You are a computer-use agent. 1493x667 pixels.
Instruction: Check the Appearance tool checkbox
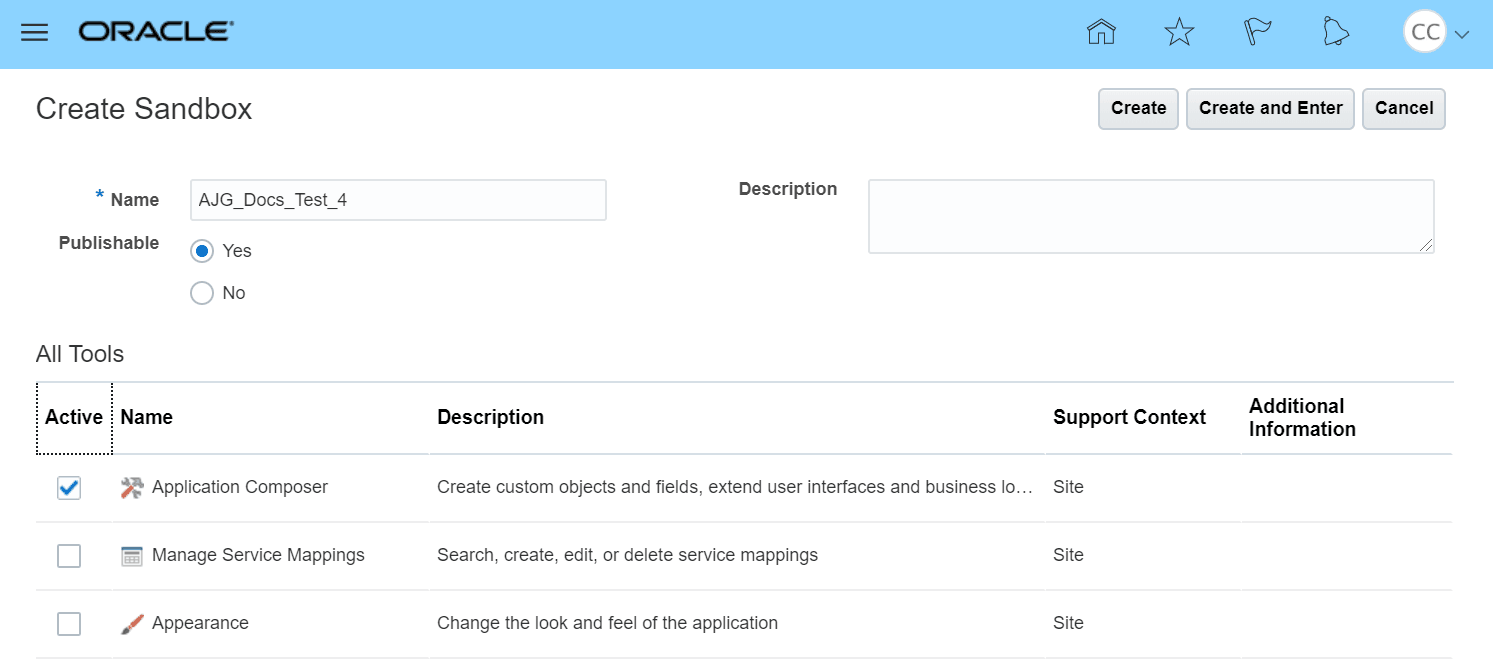click(69, 623)
